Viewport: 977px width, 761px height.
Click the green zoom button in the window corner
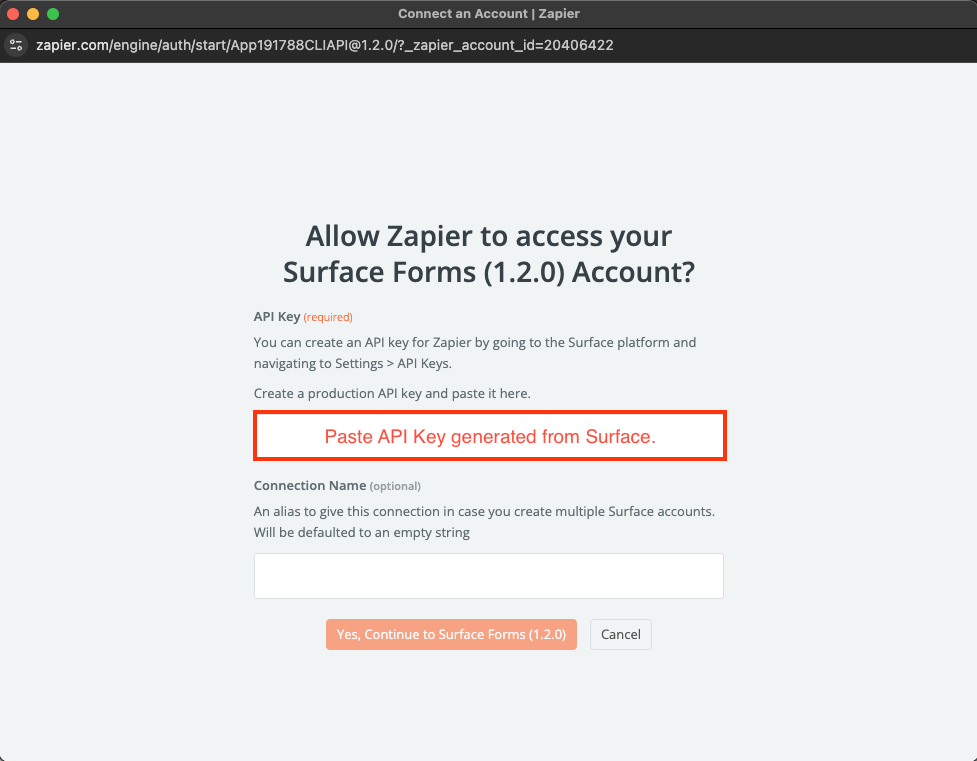(x=52, y=14)
